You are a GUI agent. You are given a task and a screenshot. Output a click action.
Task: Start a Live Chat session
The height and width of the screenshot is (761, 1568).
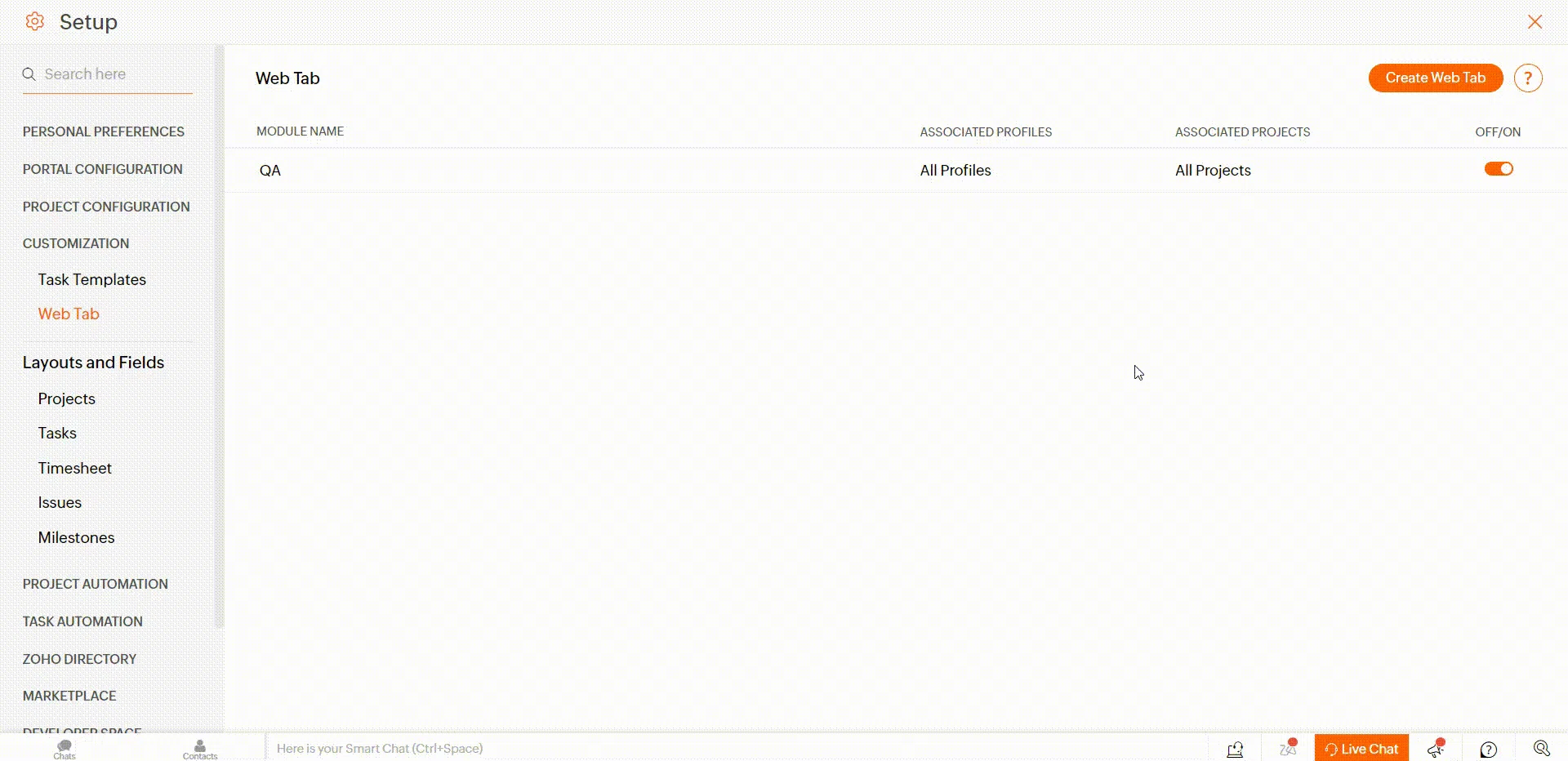1361,749
